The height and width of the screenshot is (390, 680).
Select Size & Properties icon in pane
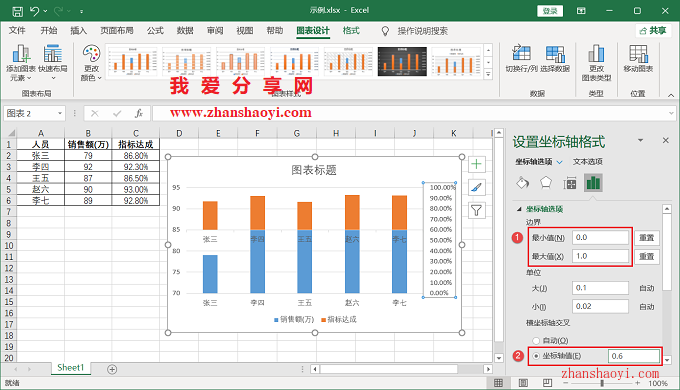click(x=569, y=184)
